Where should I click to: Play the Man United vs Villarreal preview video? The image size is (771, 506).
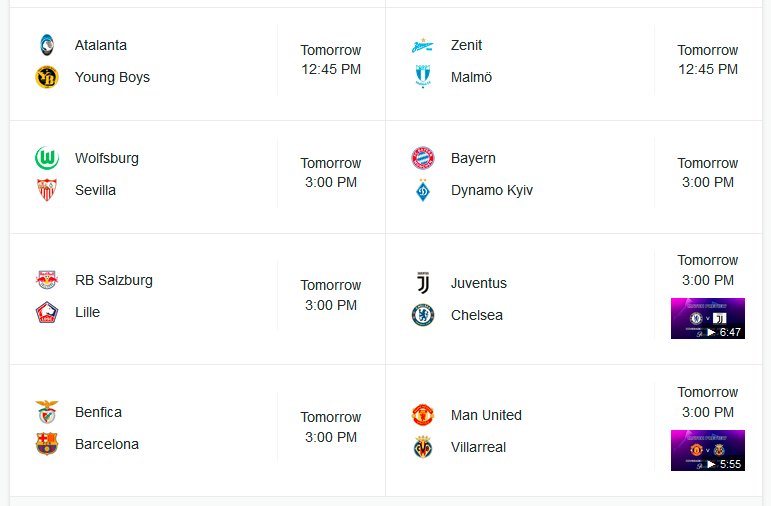(x=708, y=450)
